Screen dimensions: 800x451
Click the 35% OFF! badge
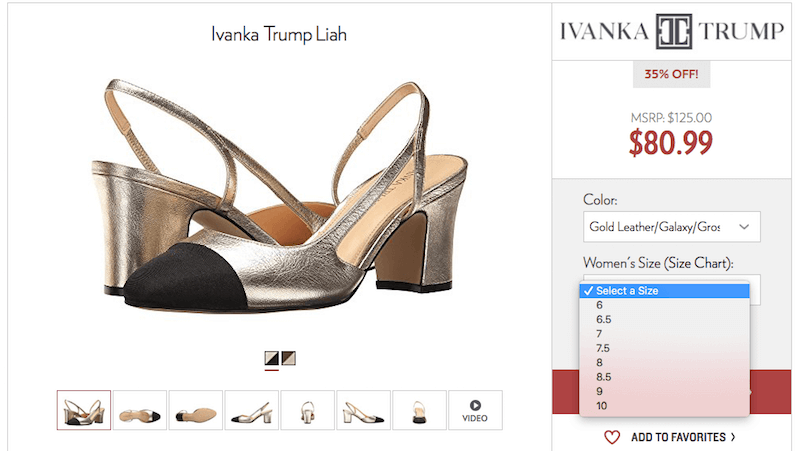tap(671, 74)
